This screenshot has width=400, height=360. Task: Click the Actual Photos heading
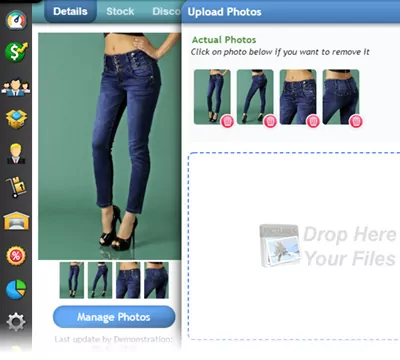[x=224, y=40]
